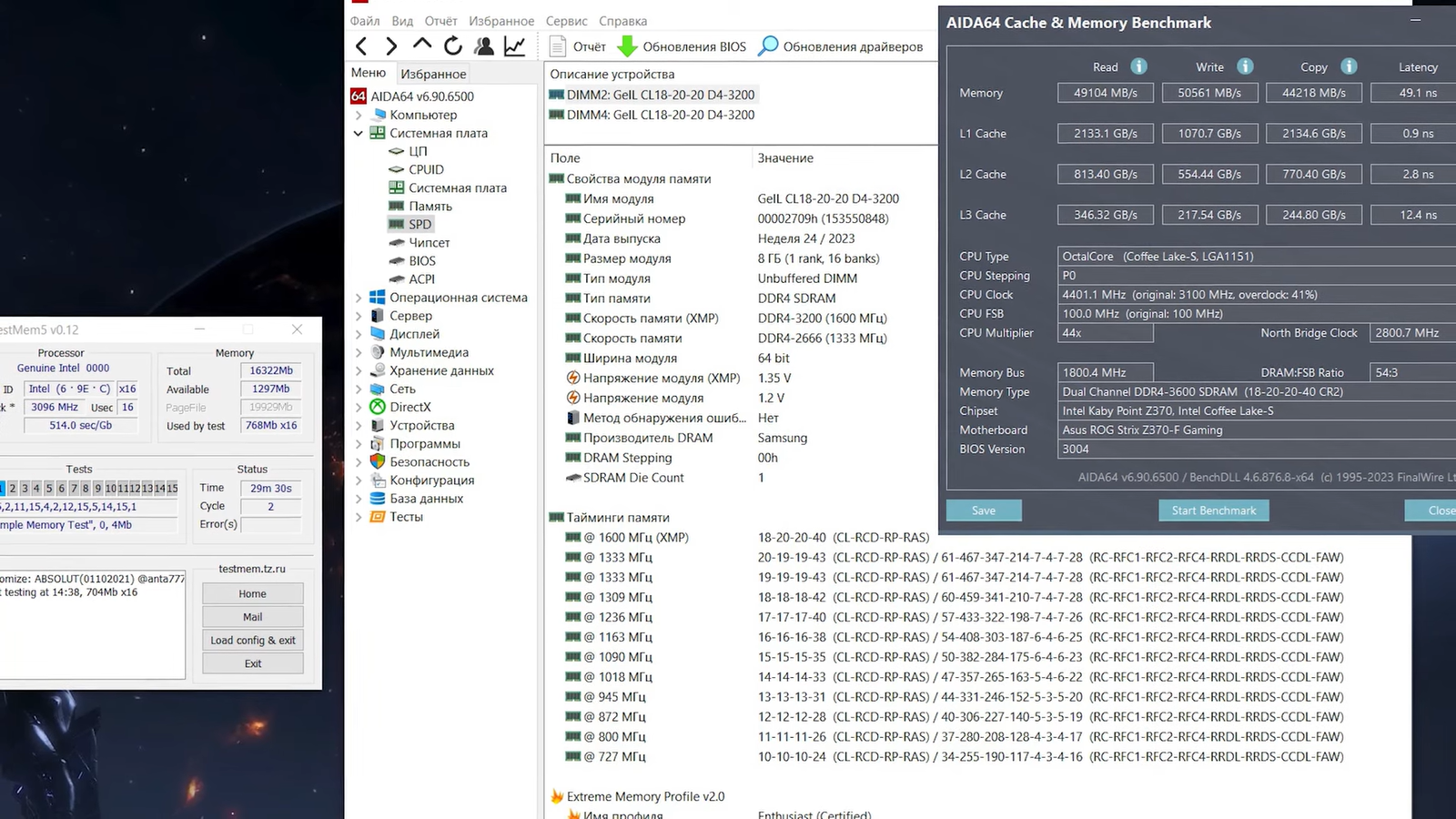Click the forward navigation arrow icon

pyautogui.click(x=391, y=46)
